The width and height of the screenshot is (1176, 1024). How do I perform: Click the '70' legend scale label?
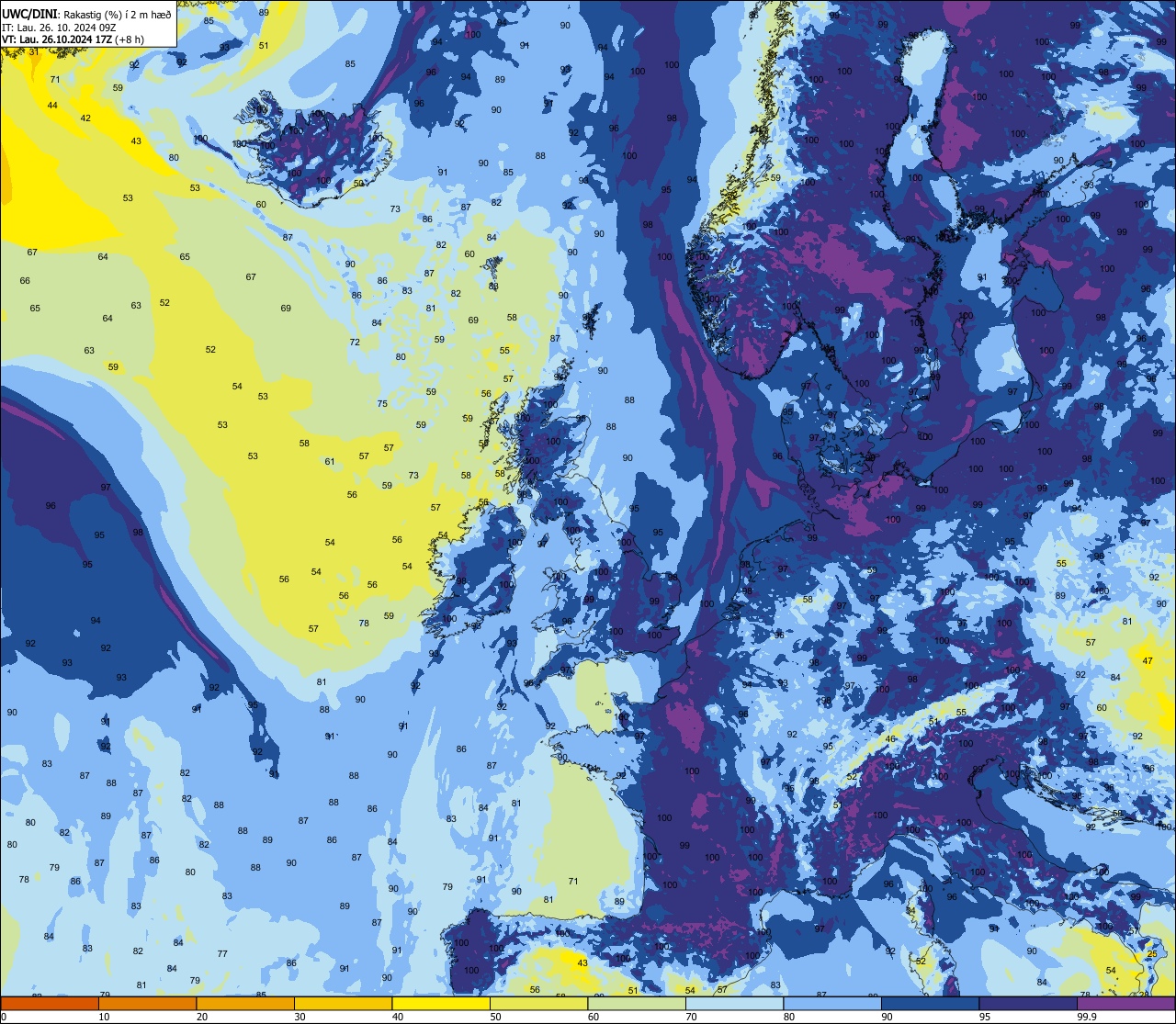coord(690,1017)
